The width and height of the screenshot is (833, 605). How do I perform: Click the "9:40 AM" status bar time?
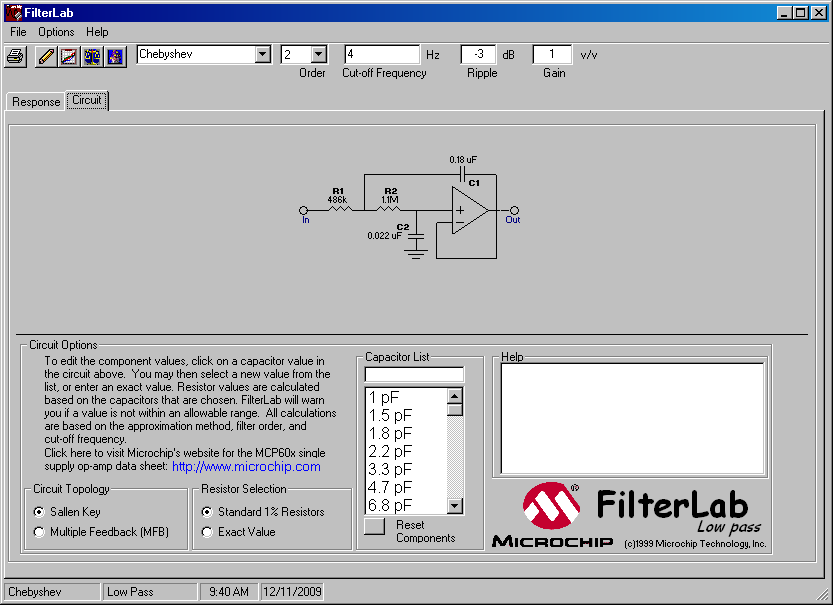pyautogui.click(x=229, y=592)
